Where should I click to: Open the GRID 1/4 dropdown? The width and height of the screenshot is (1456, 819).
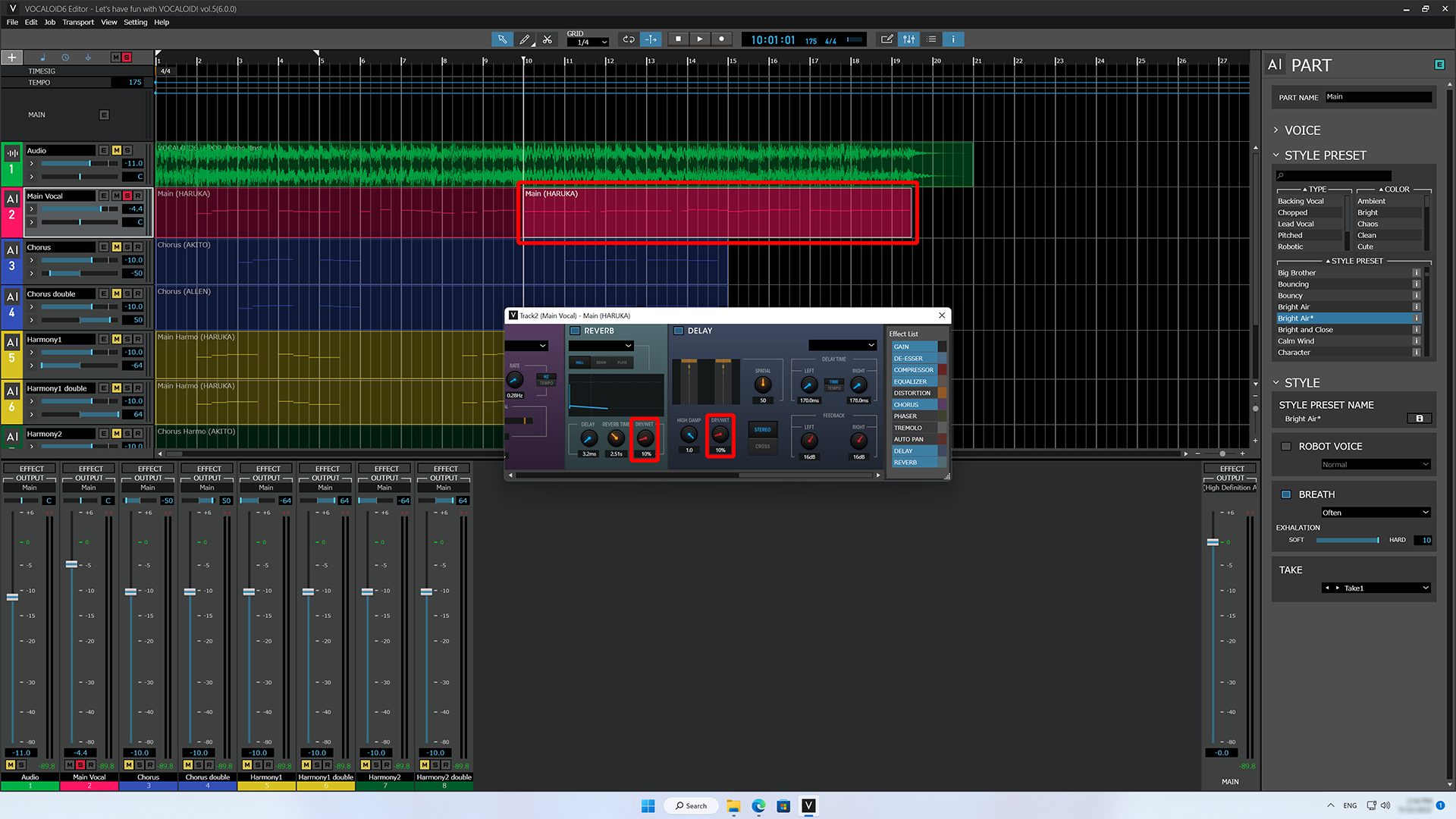(588, 42)
